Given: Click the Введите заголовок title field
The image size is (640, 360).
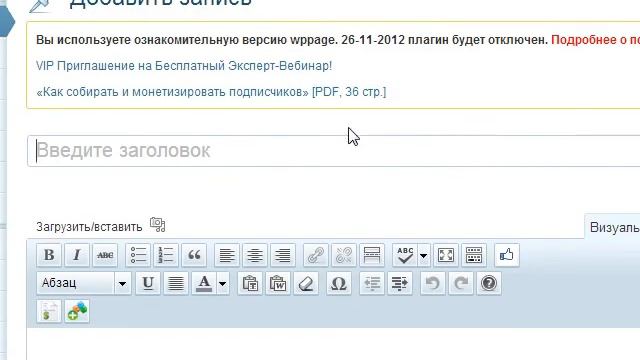Looking at the screenshot, I should point(333,151).
